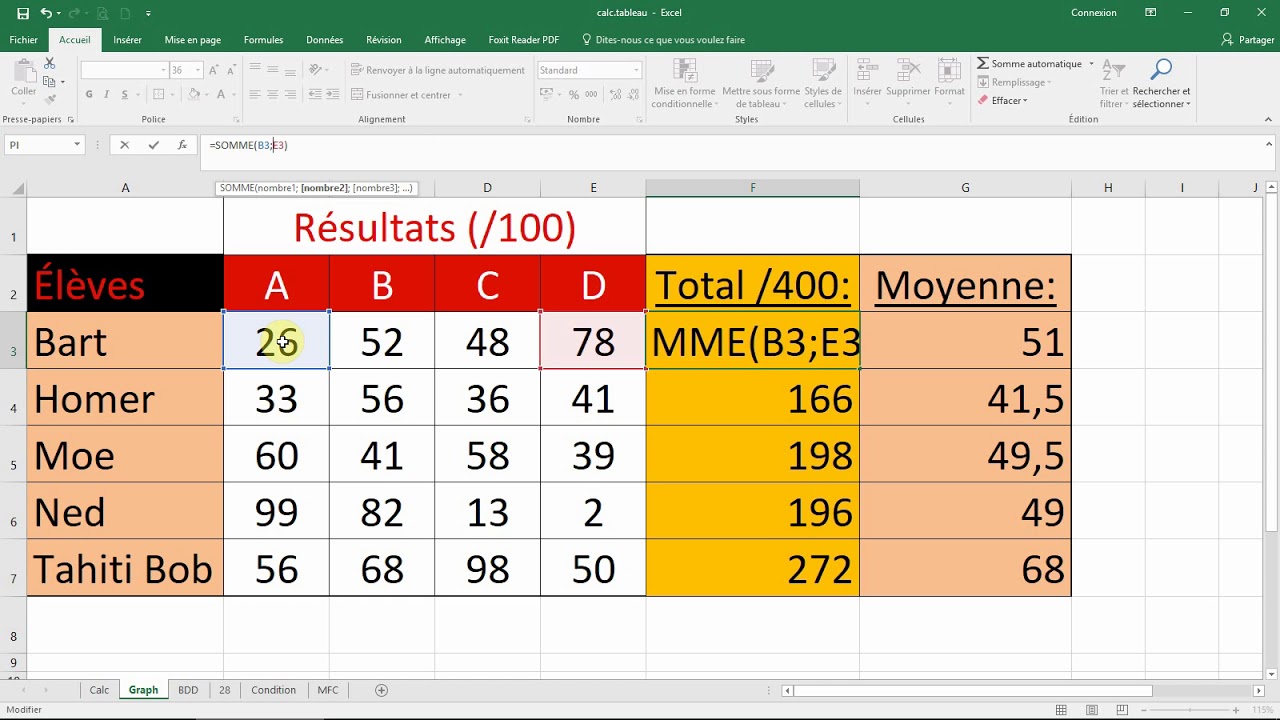Cancel formula entry with the X icon
1280x720 pixels.
[x=124, y=145]
